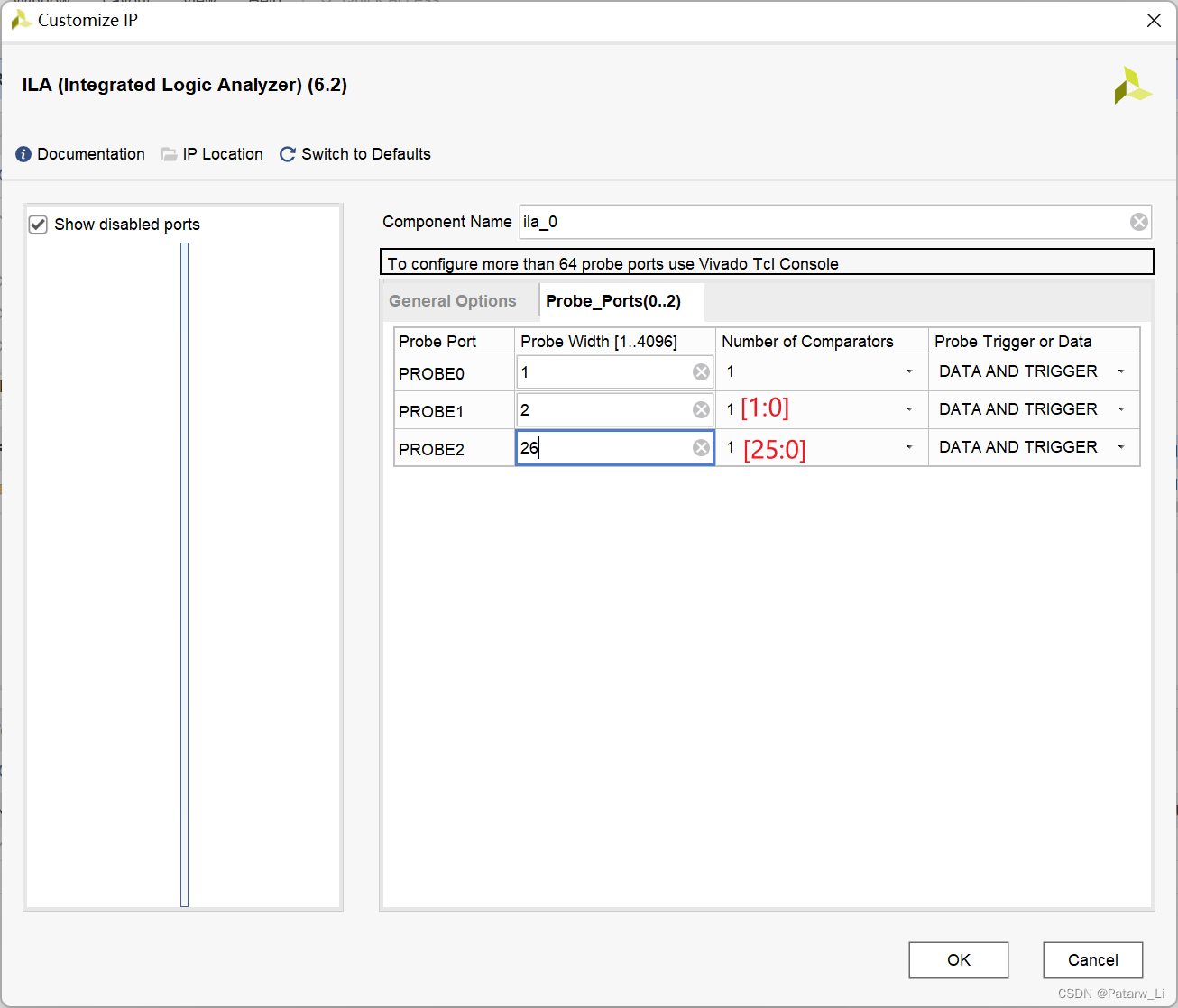
Task: Click the IP Location folder icon
Action: pos(169,154)
